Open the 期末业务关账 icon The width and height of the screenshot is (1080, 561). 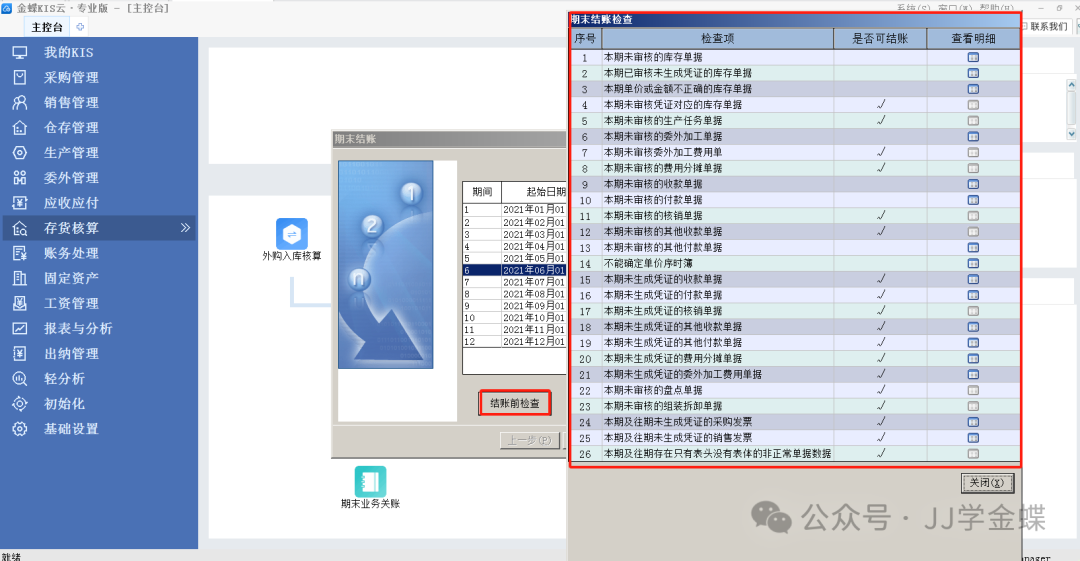370,481
